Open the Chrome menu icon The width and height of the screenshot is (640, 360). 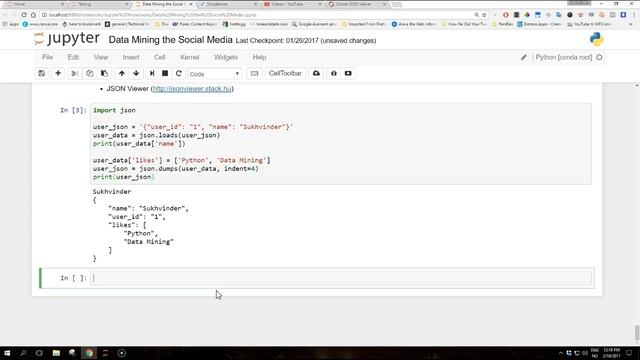point(633,15)
